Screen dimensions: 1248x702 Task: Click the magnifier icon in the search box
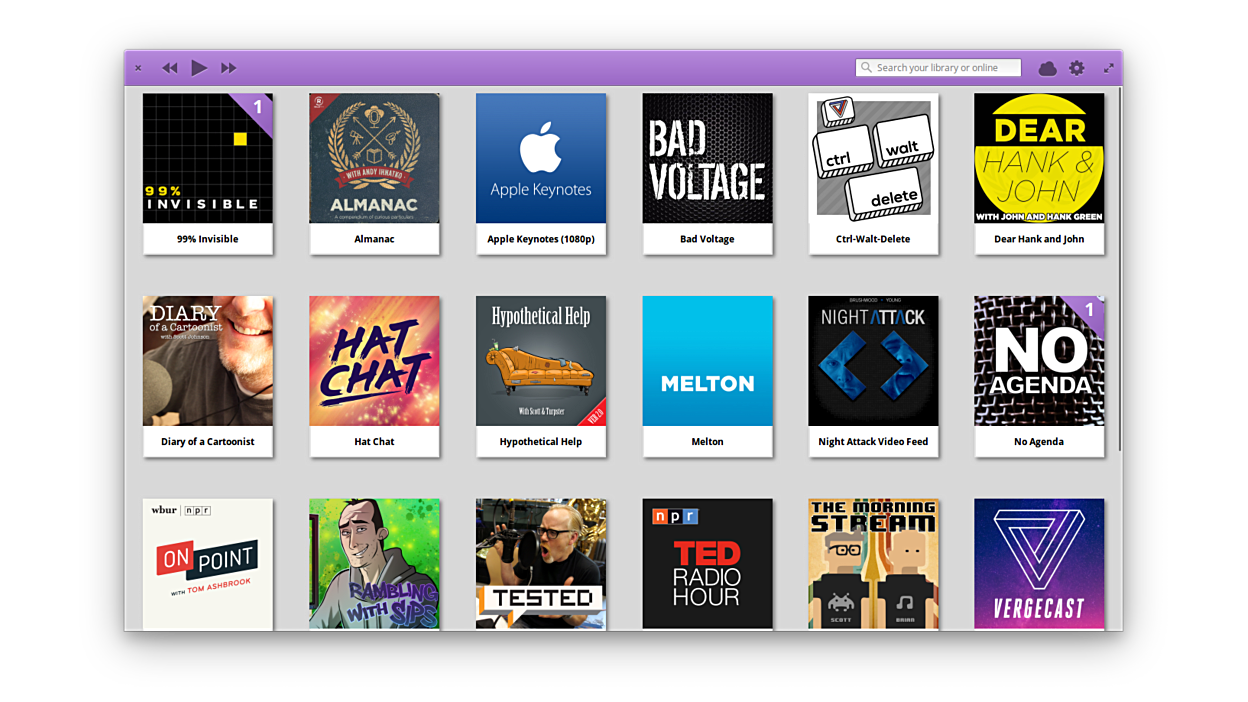866,68
